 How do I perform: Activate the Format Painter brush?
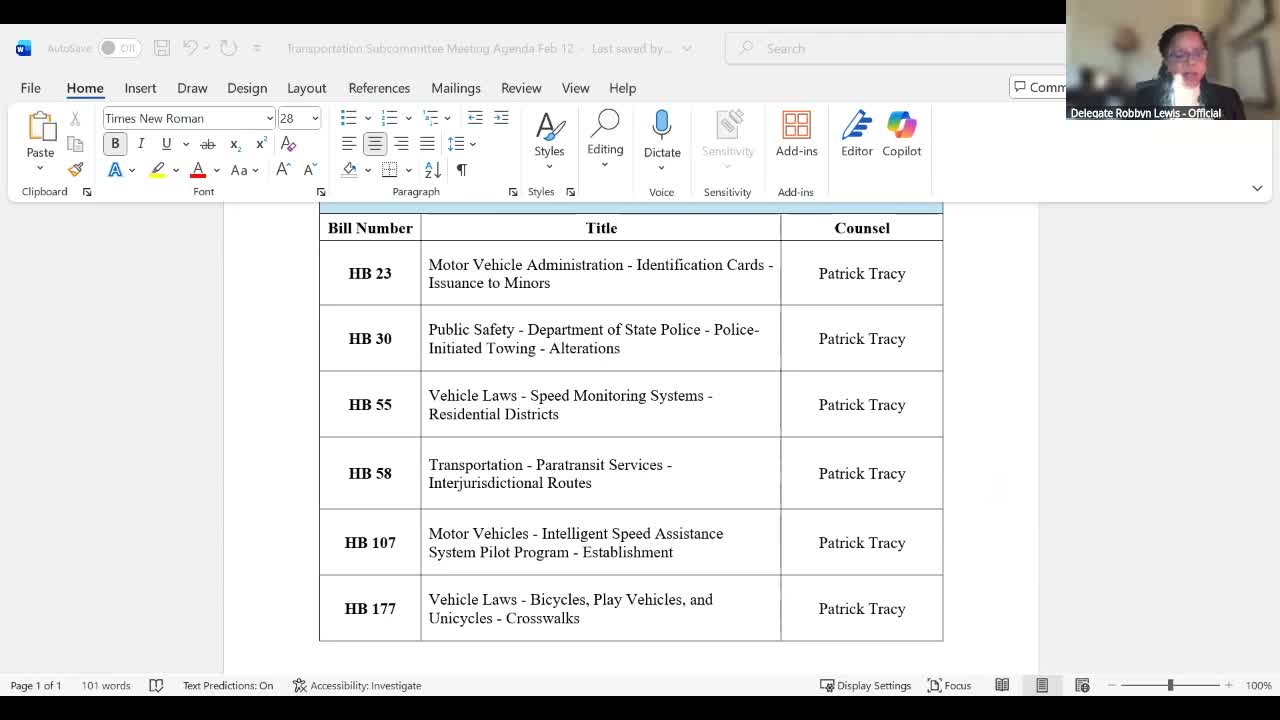75,170
